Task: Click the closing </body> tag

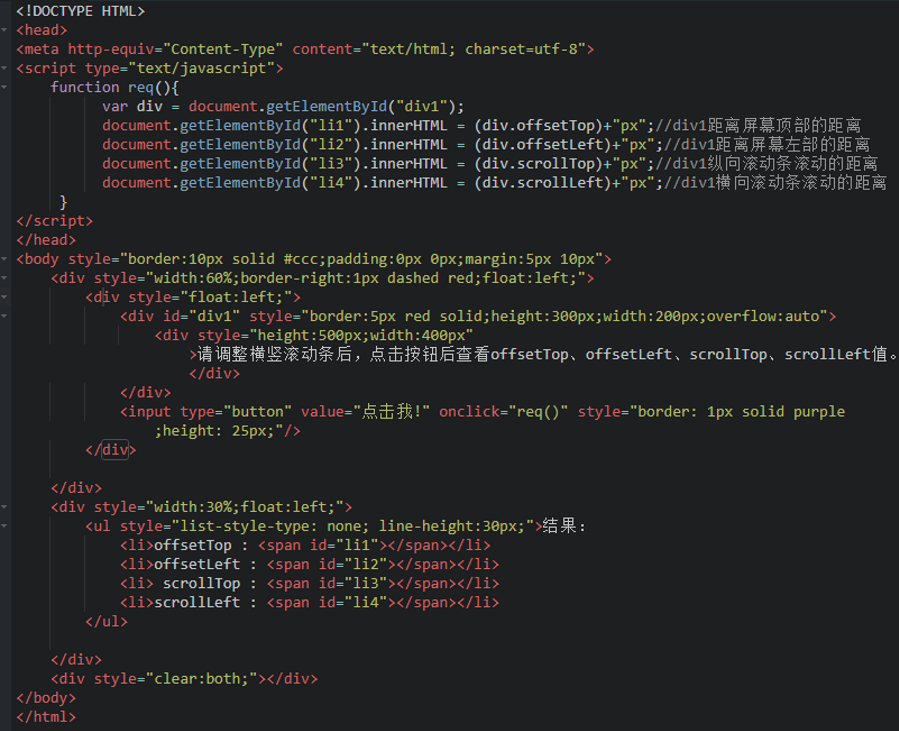Action: click(46, 698)
